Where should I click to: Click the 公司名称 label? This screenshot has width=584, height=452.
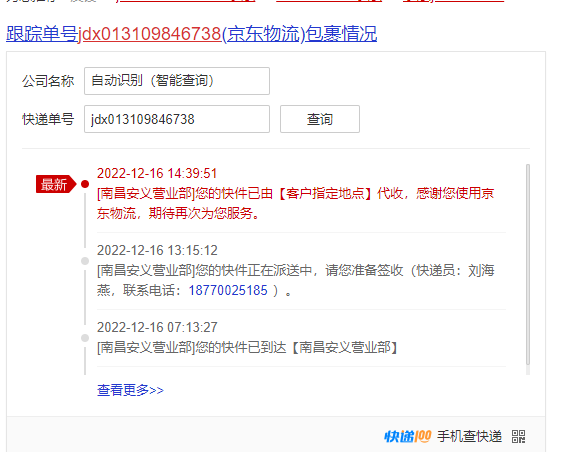[48, 81]
